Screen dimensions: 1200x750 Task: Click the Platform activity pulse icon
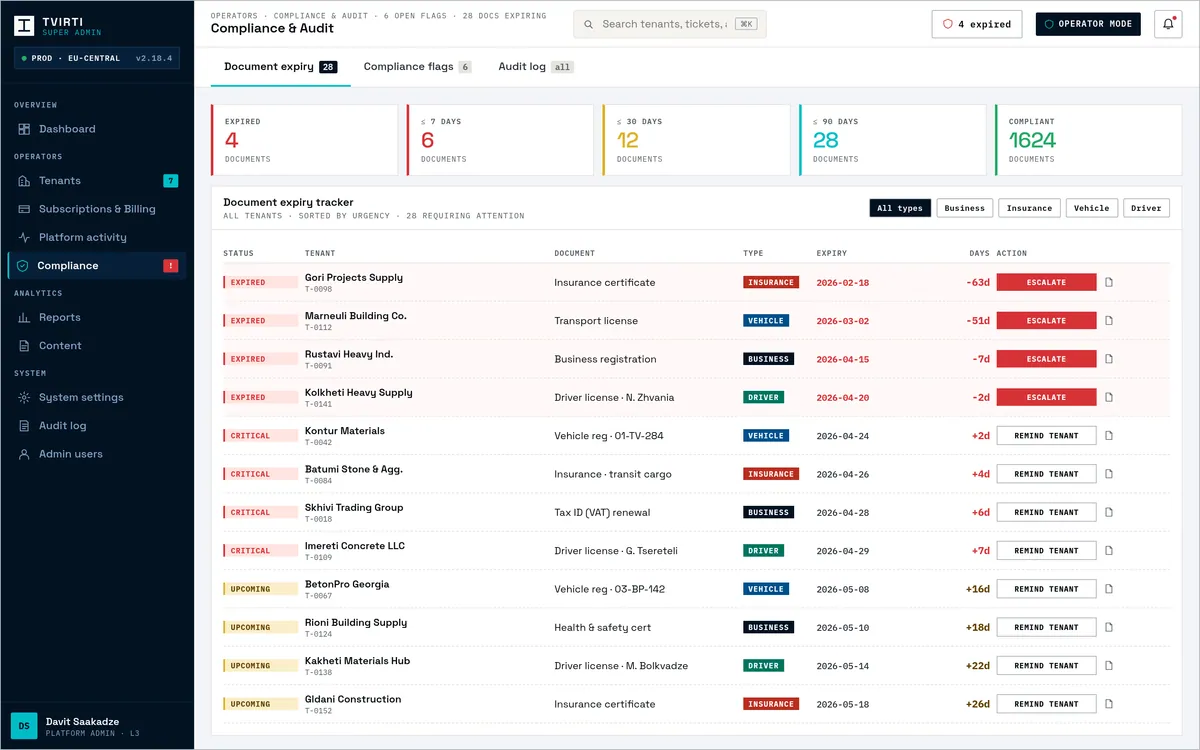click(24, 237)
